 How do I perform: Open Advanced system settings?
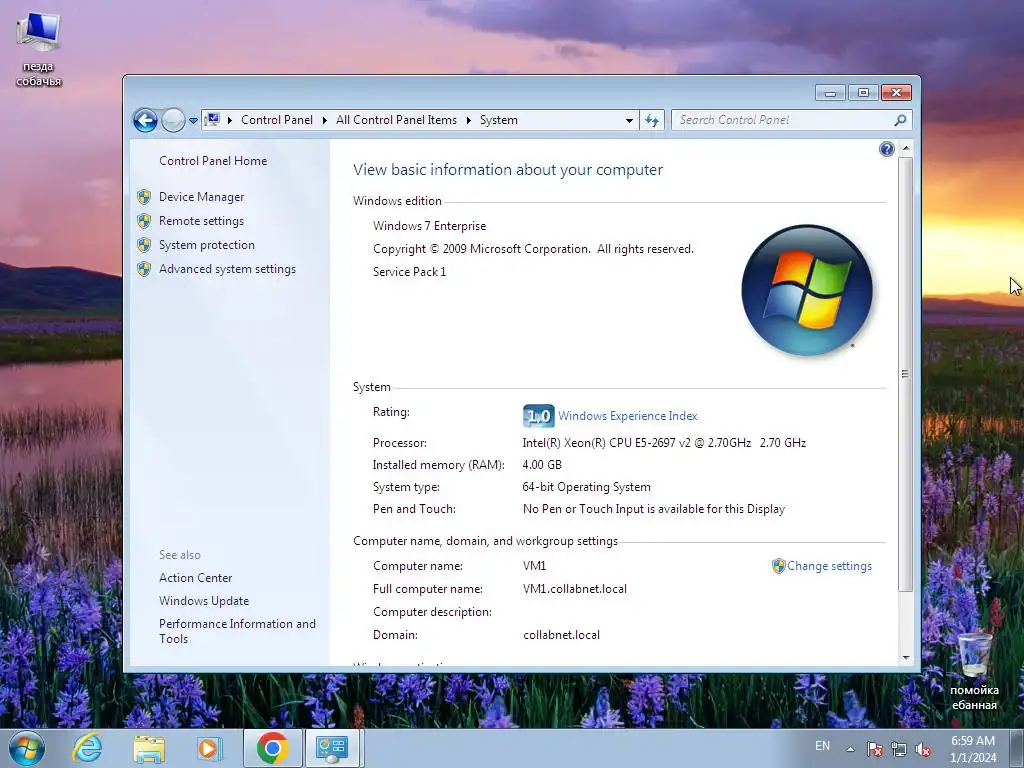[227, 269]
